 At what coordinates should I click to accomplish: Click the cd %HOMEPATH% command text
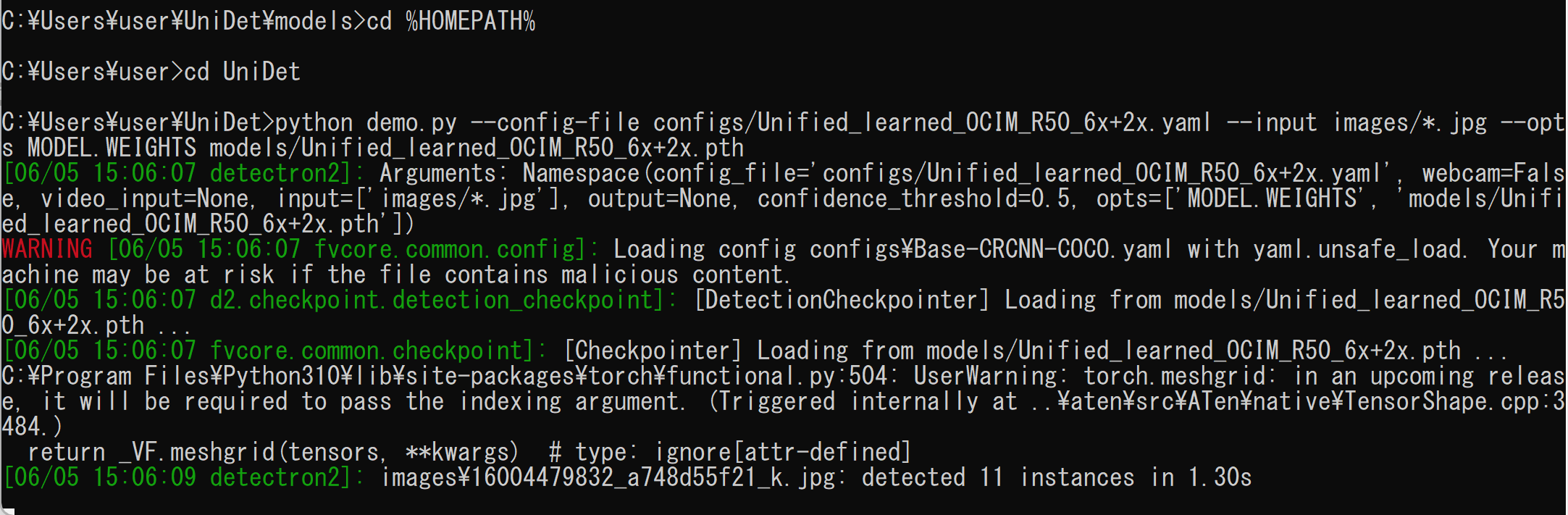[451, 21]
